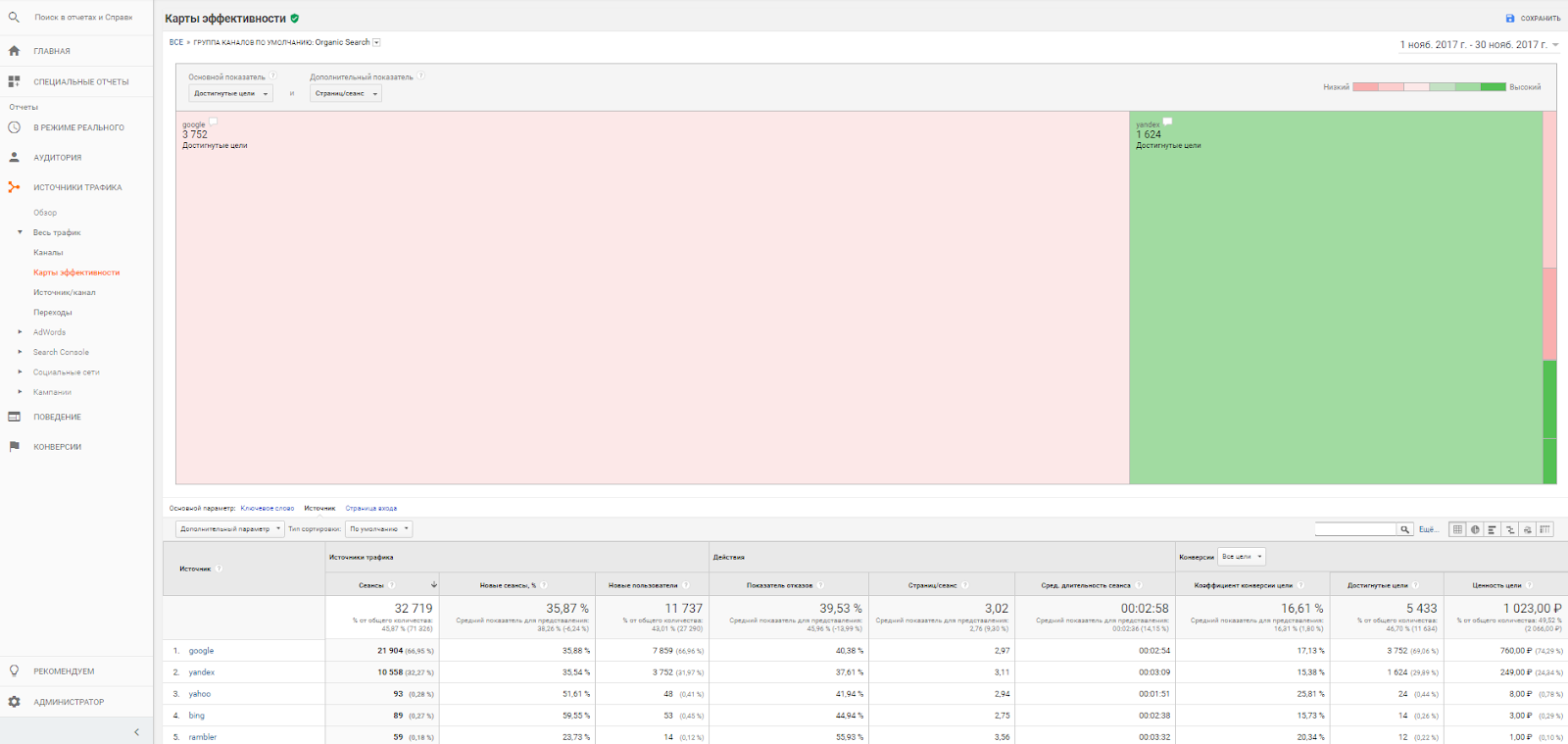Click the save disk icon beside Сохранить

tap(1510, 18)
